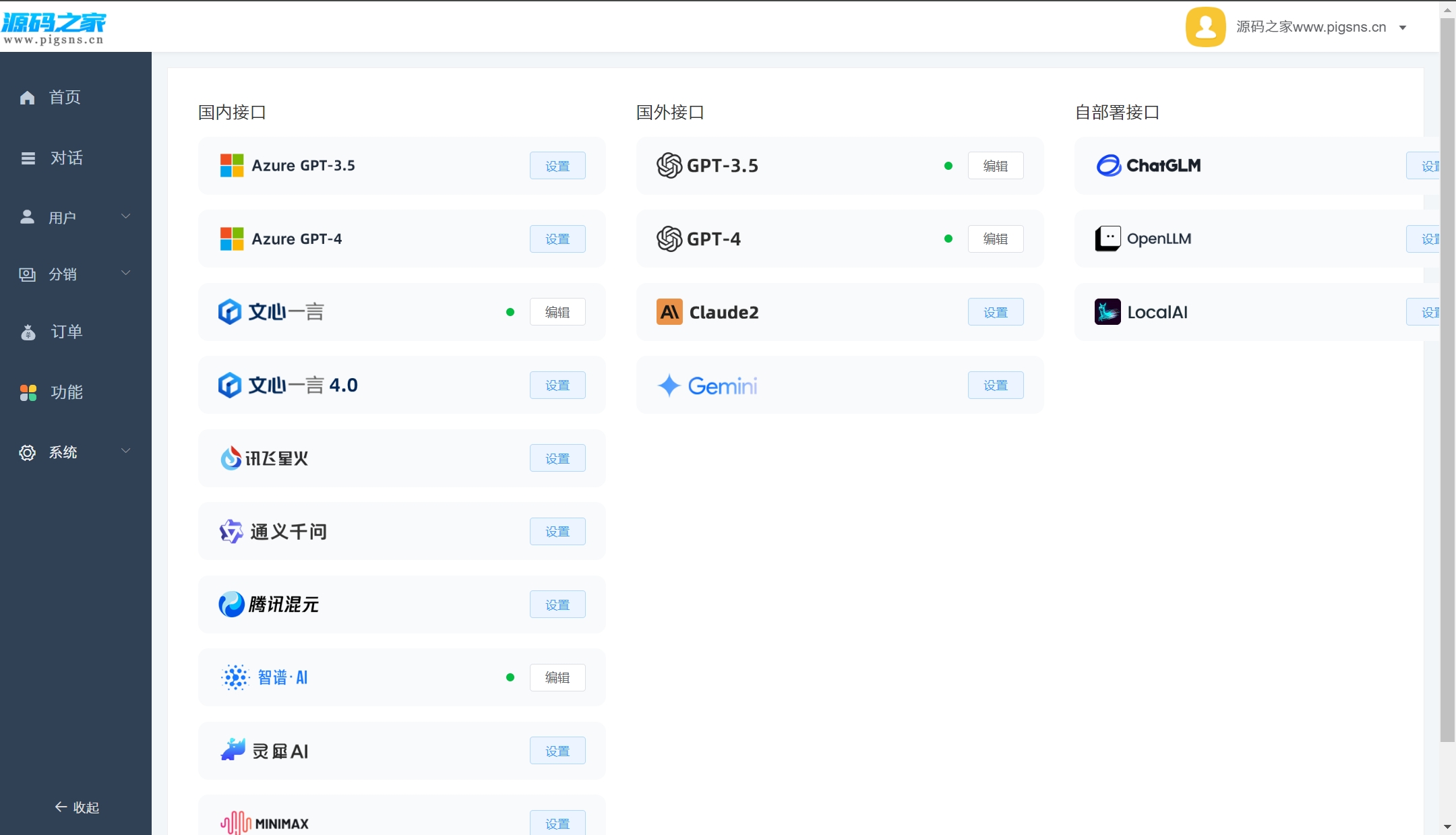Screen dimensions: 1456x835
Task: Click the 灵犀AI rhino logo
Action: coord(233,749)
